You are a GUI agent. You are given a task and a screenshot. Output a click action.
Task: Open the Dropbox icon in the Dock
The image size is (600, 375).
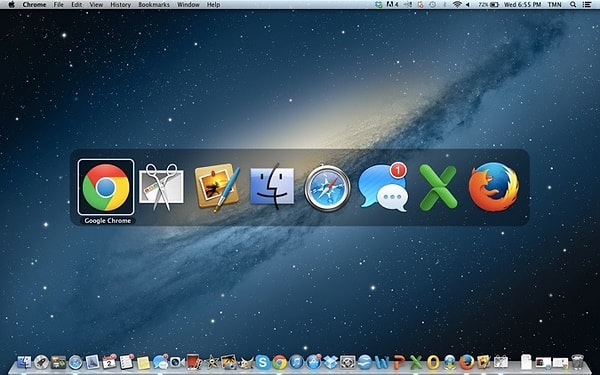[330, 362]
